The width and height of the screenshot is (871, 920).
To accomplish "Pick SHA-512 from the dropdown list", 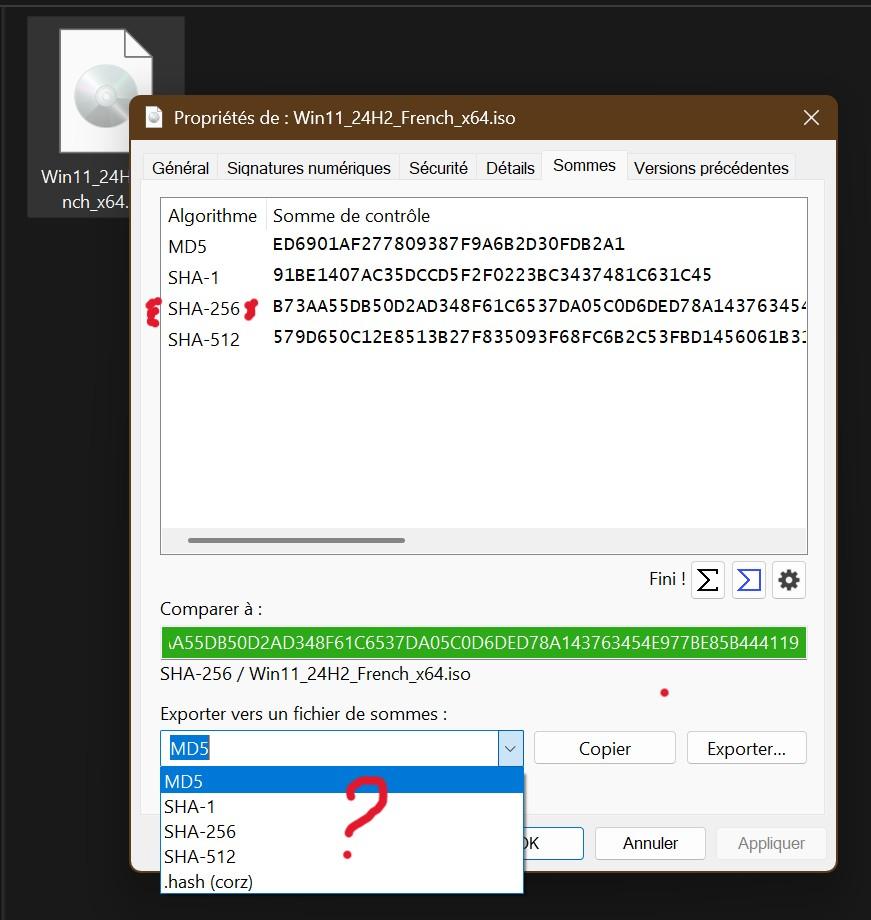I will pyautogui.click(x=342, y=857).
